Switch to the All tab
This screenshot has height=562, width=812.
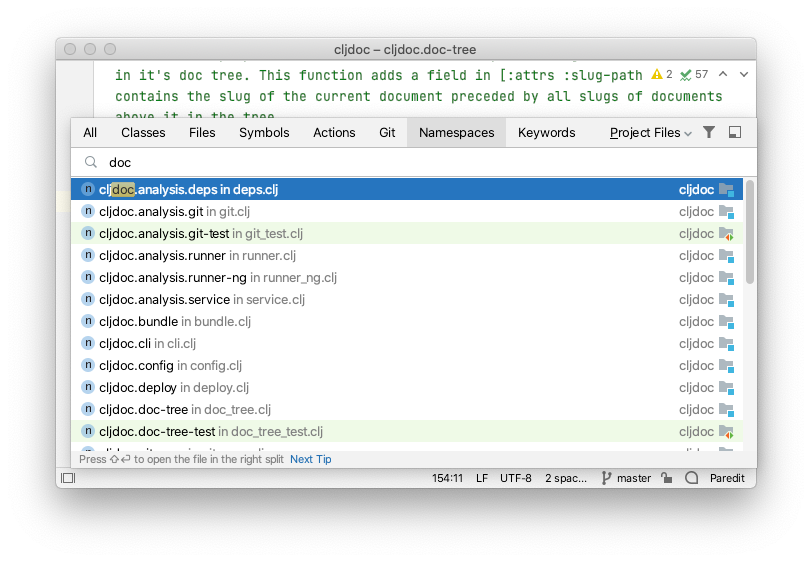click(x=90, y=133)
